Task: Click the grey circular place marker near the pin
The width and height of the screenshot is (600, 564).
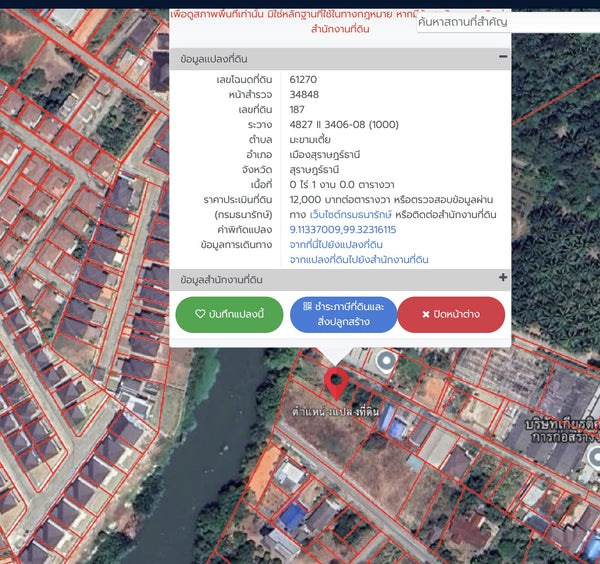Action: (x=386, y=360)
